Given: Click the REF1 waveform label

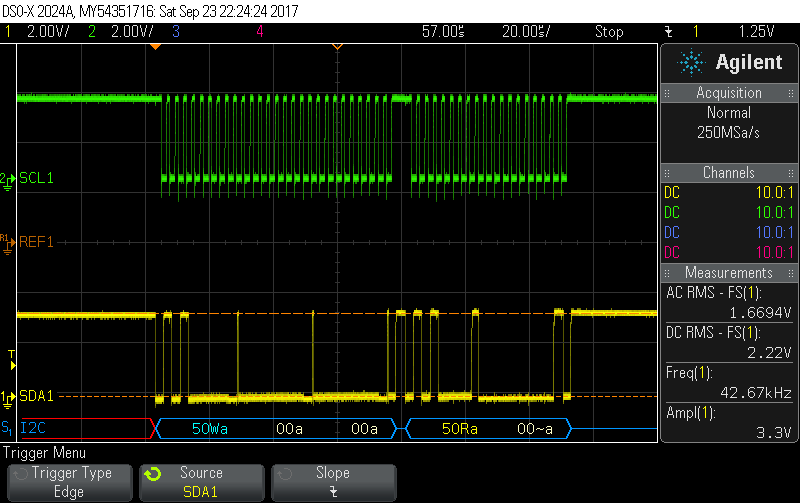Looking at the screenshot, I should (x=36, y=242).
